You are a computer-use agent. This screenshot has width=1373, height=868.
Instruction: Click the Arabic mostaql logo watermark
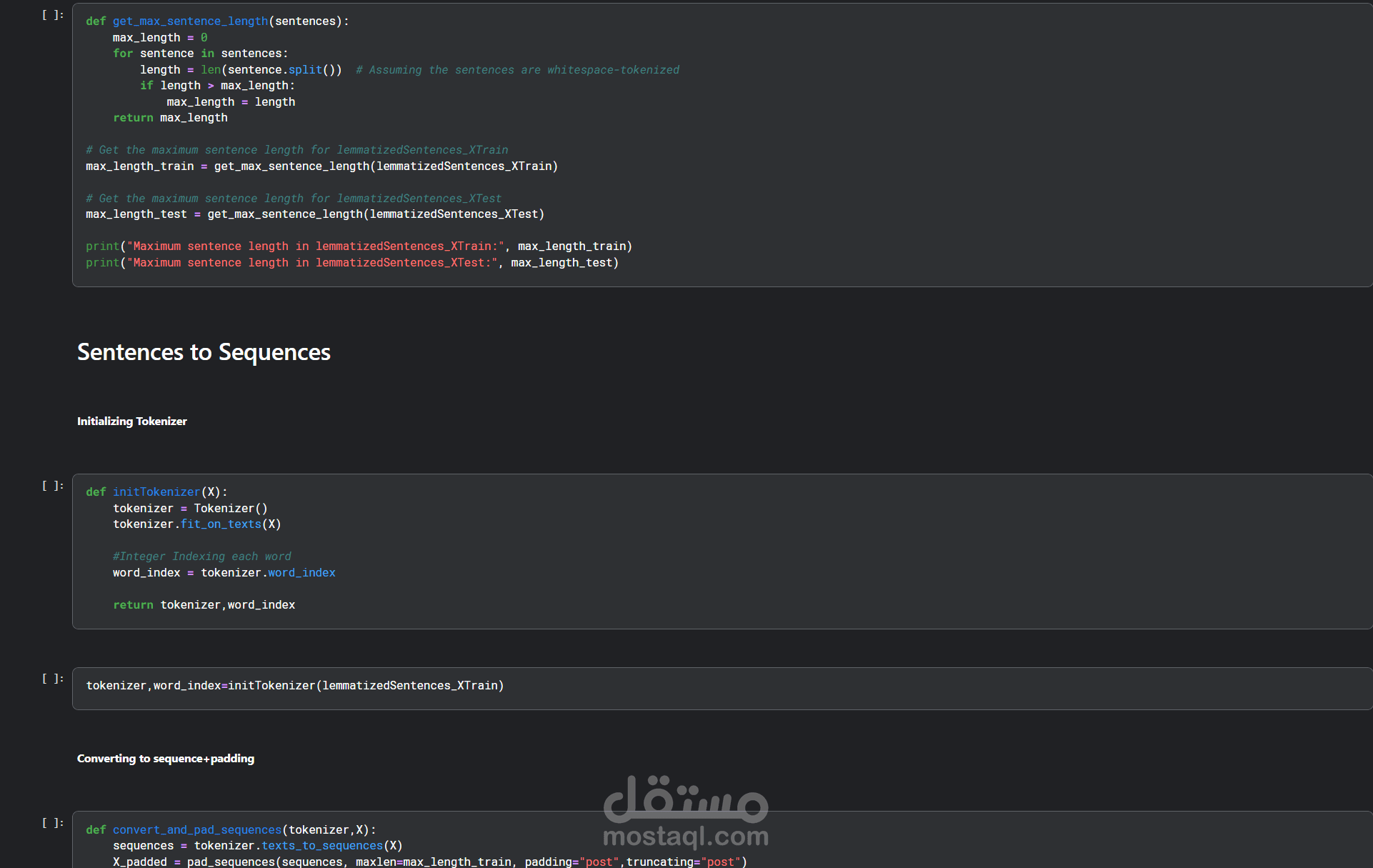pos(686,799)
